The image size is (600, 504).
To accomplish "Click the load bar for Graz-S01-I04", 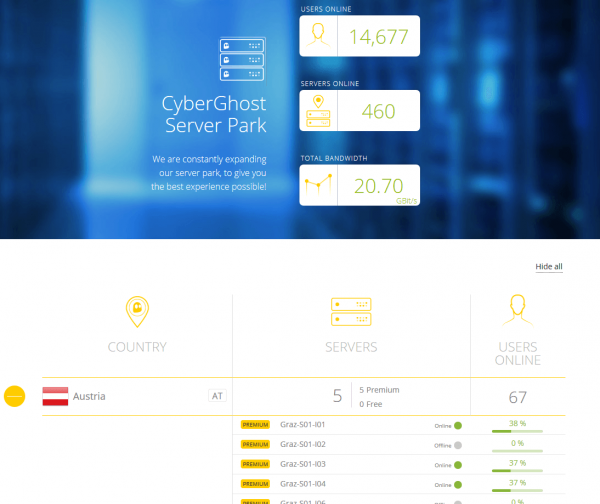I will click(517, 491).
